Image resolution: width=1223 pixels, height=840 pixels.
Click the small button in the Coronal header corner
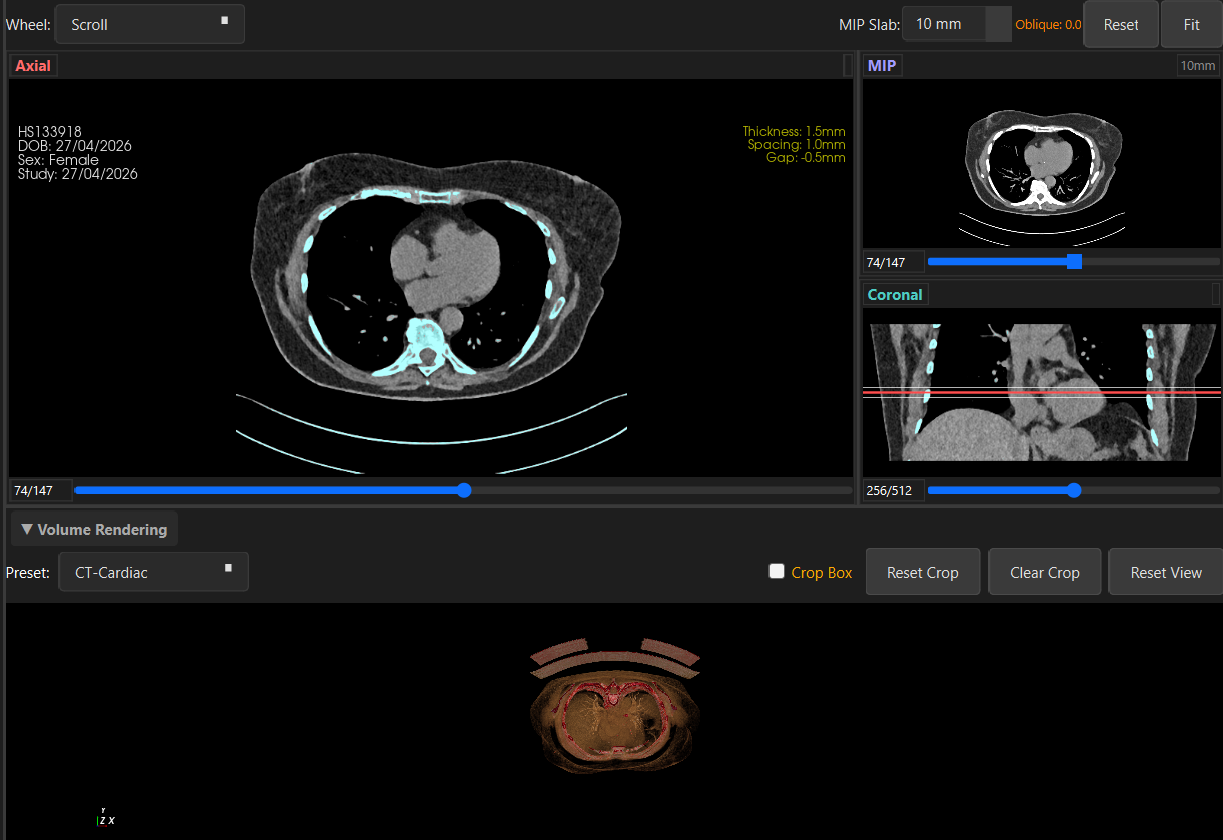click(x=1216, y=294)
